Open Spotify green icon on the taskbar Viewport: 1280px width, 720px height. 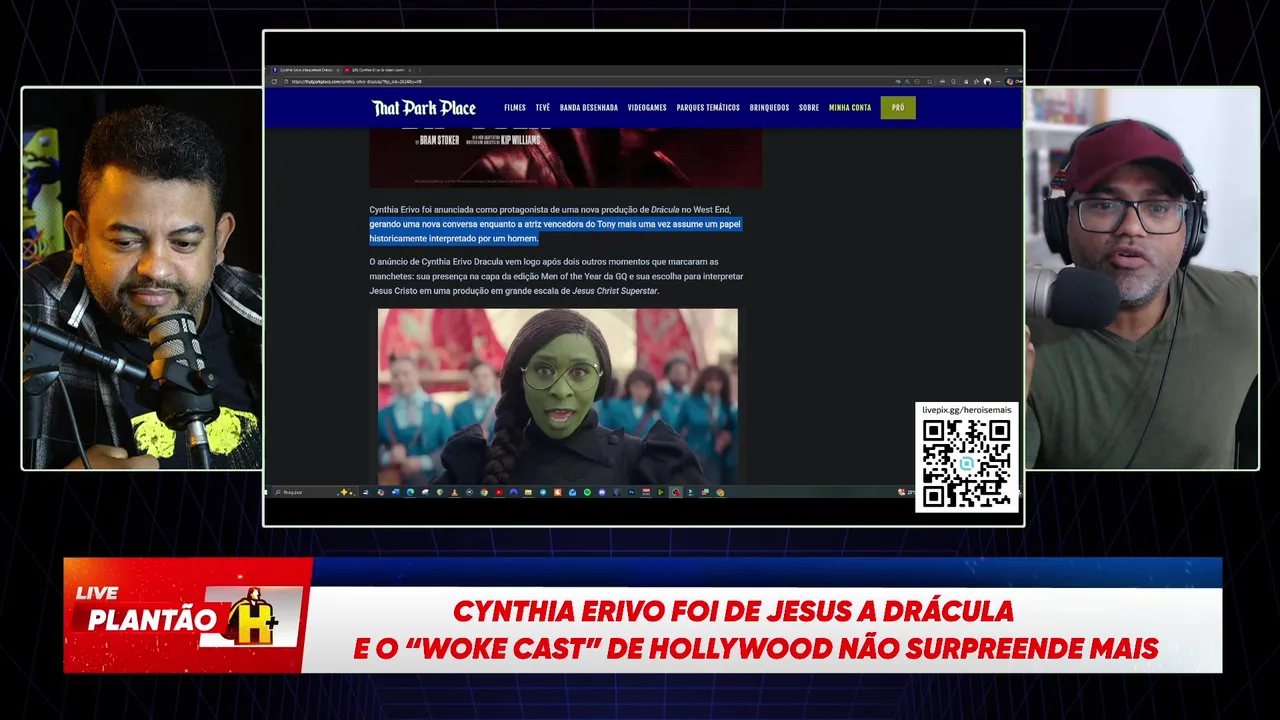click(x=587, y=492)
